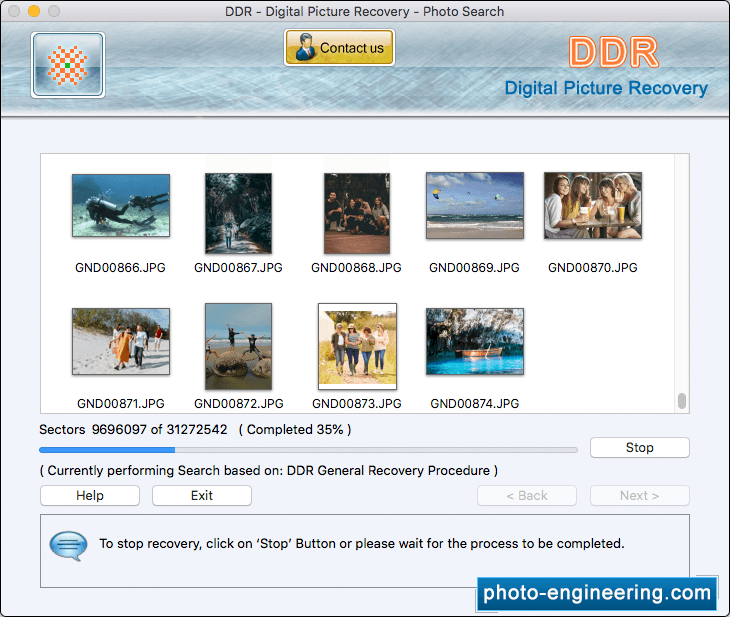The width and height of the screenshot is (730, 617).
Task: Click the GND00873.JPG file name
Action: pyautogui.click(x=357, y=404)
